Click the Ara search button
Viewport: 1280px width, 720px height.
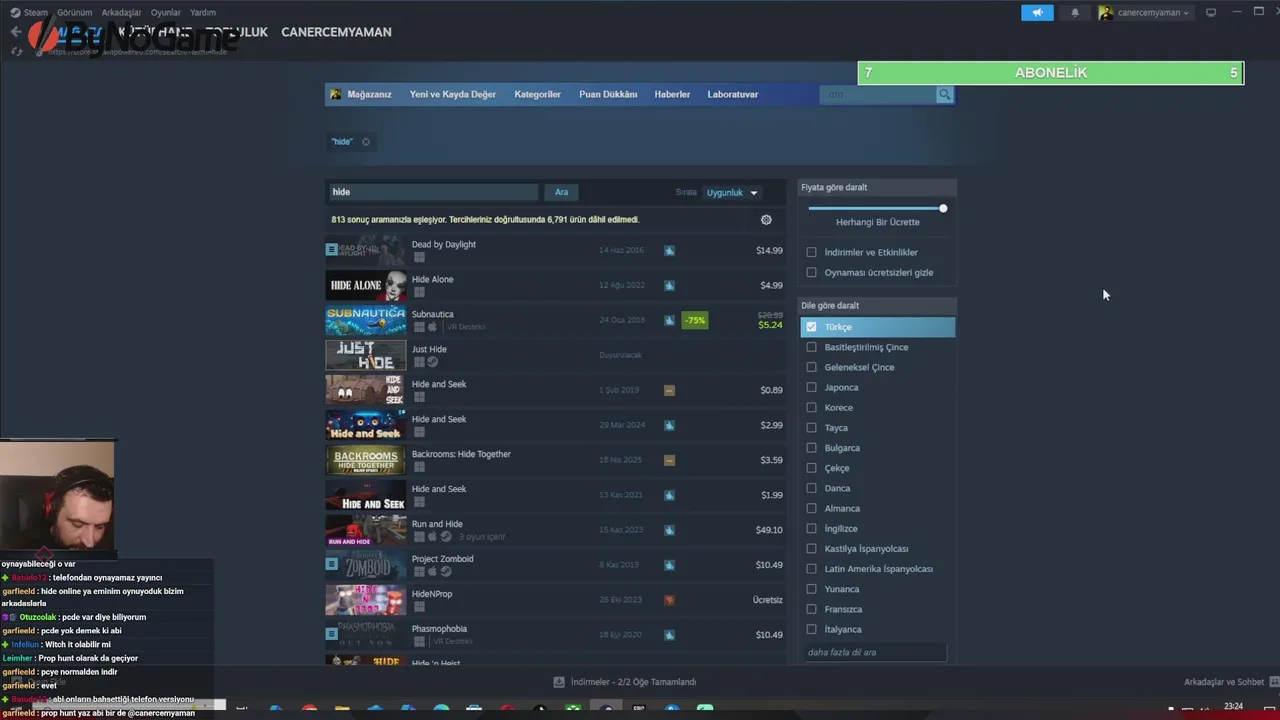pos(562,192)
